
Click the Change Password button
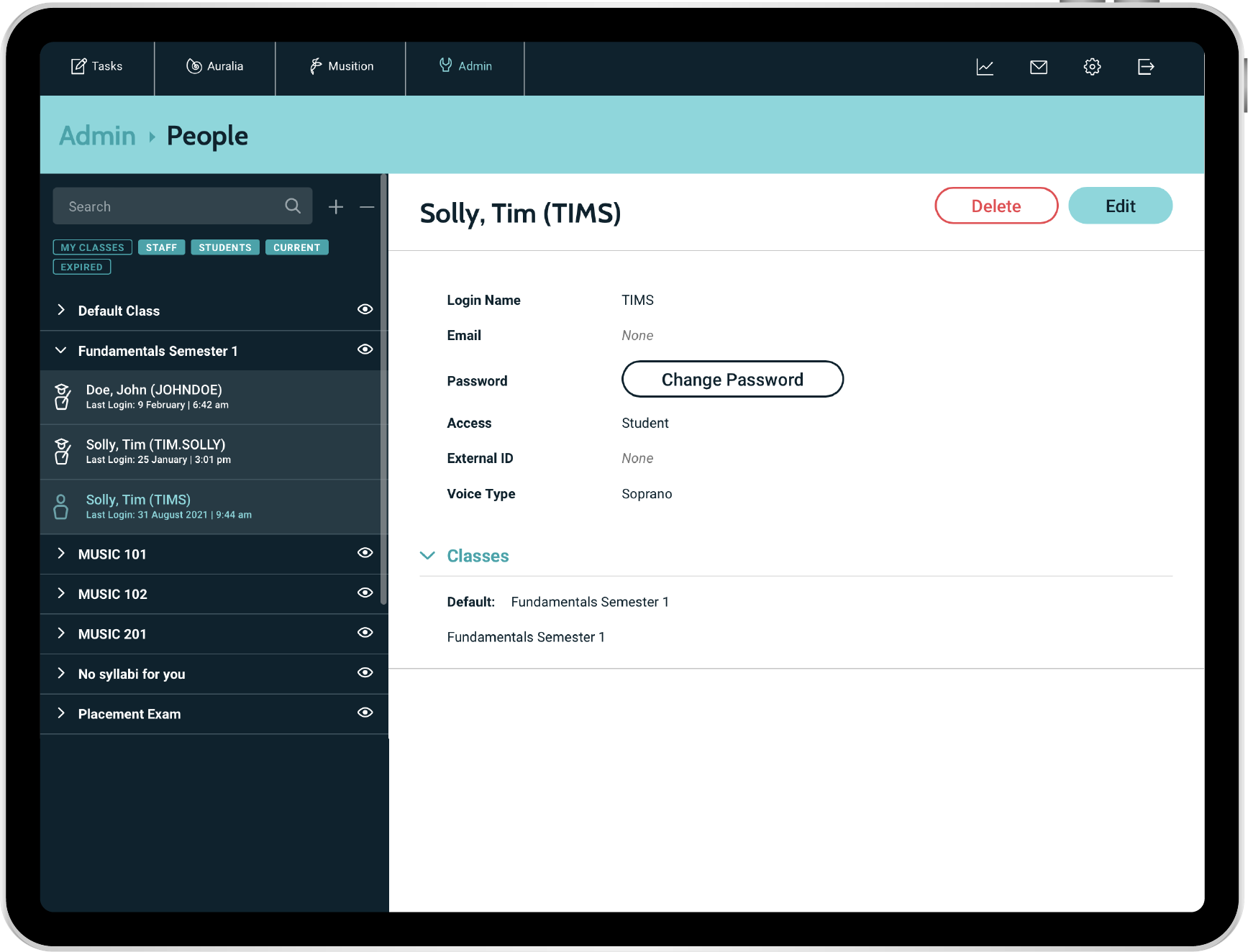coord(732,380)
